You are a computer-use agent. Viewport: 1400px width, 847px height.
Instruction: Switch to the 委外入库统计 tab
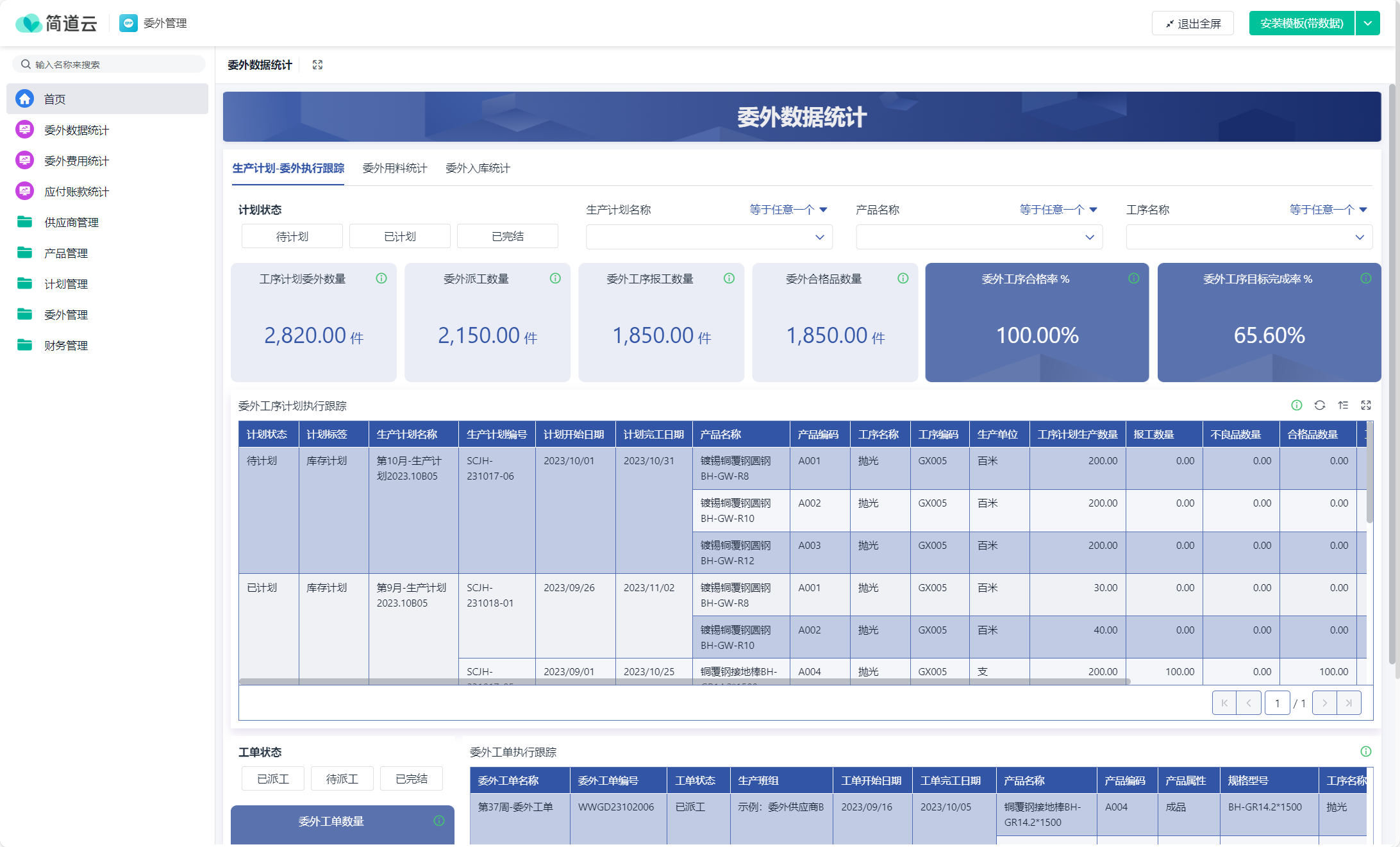478,168
